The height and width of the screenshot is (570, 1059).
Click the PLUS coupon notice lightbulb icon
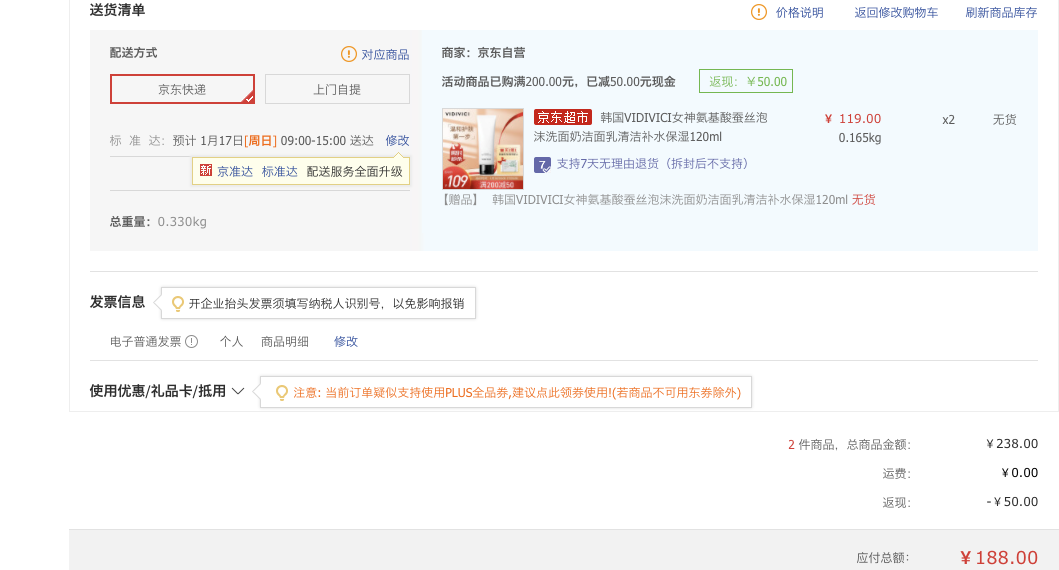pyautogui.click(x=282, y=392)
